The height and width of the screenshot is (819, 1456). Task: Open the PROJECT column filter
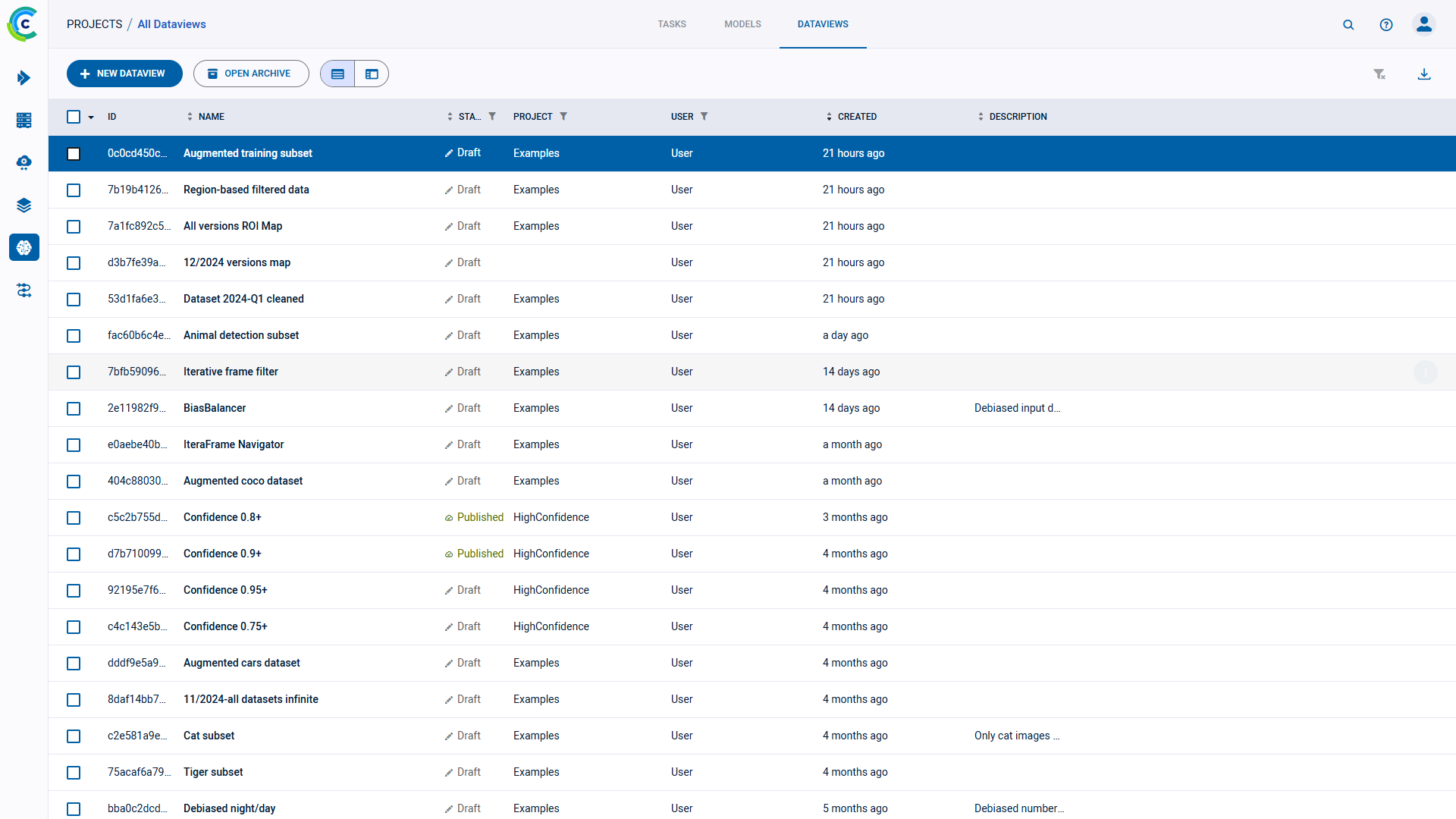tap(564, 116)
